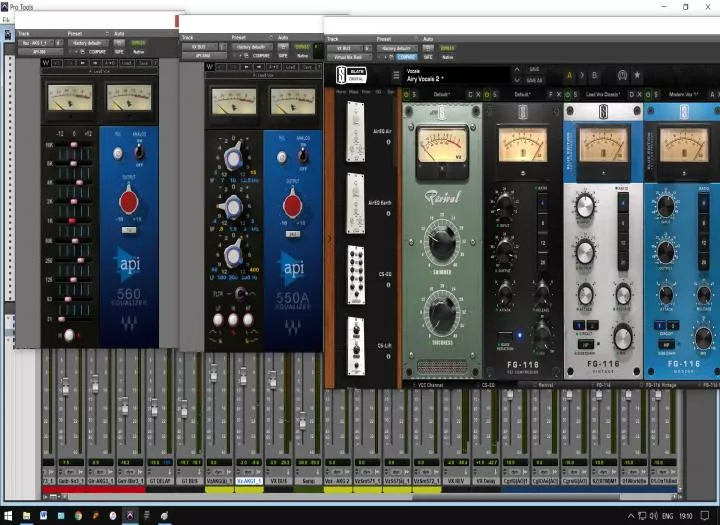
Task: Click undo arrow in API-560 Waves toolbar
Action: [57, 63]
